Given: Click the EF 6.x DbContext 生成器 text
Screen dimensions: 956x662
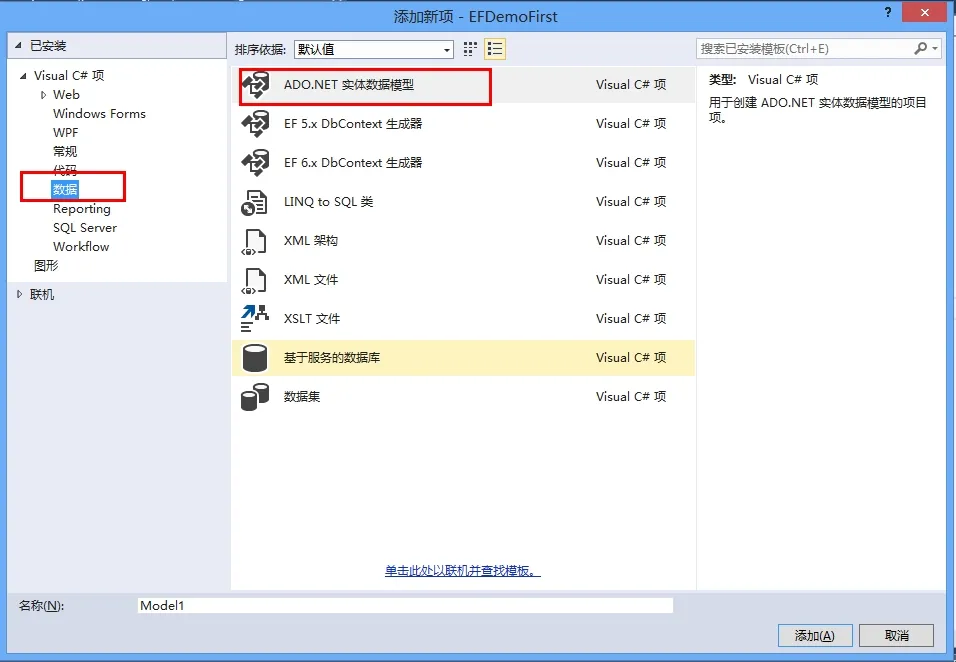Looking at the screenshot, I should [x=353, y=163].
